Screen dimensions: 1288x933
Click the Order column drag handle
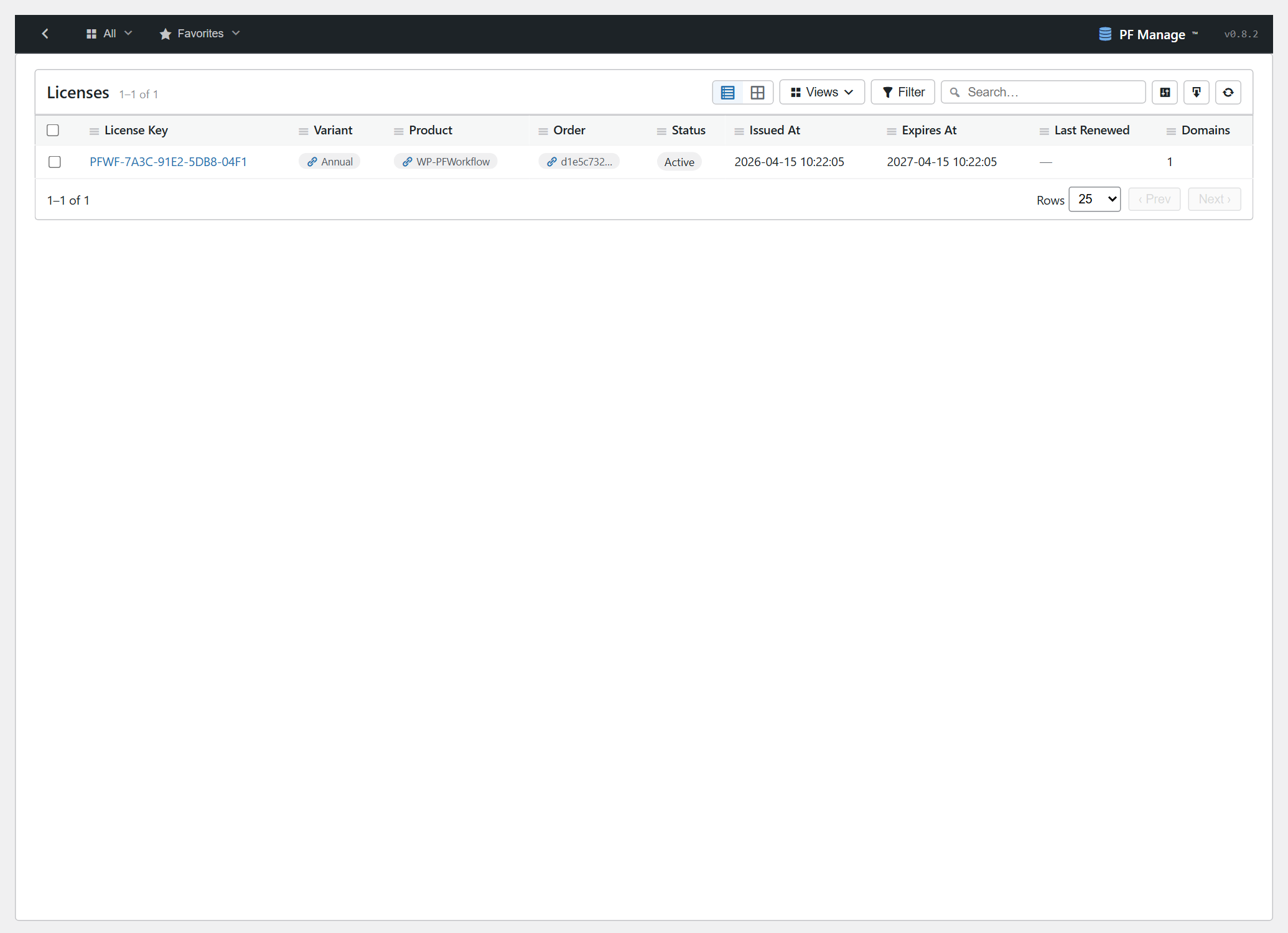[543, 131]
